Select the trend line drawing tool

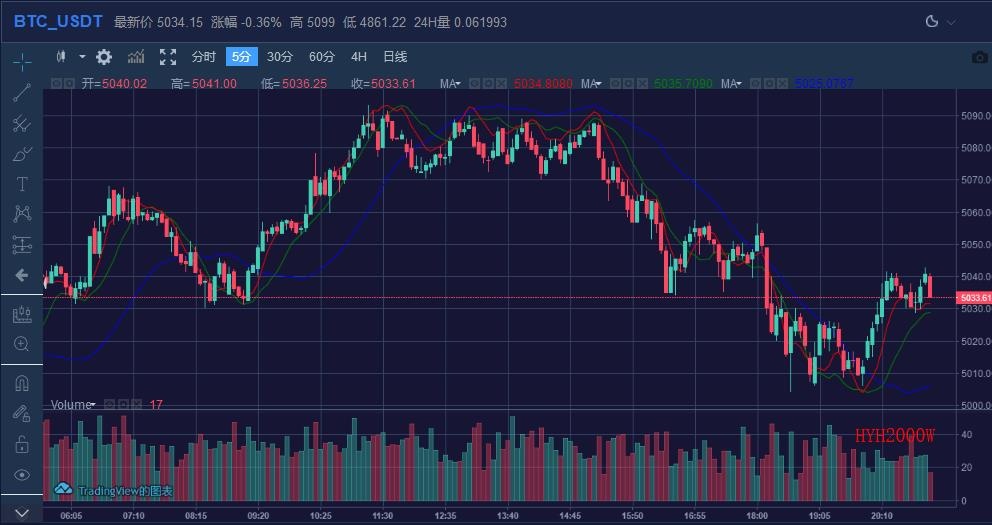(22, 93)
